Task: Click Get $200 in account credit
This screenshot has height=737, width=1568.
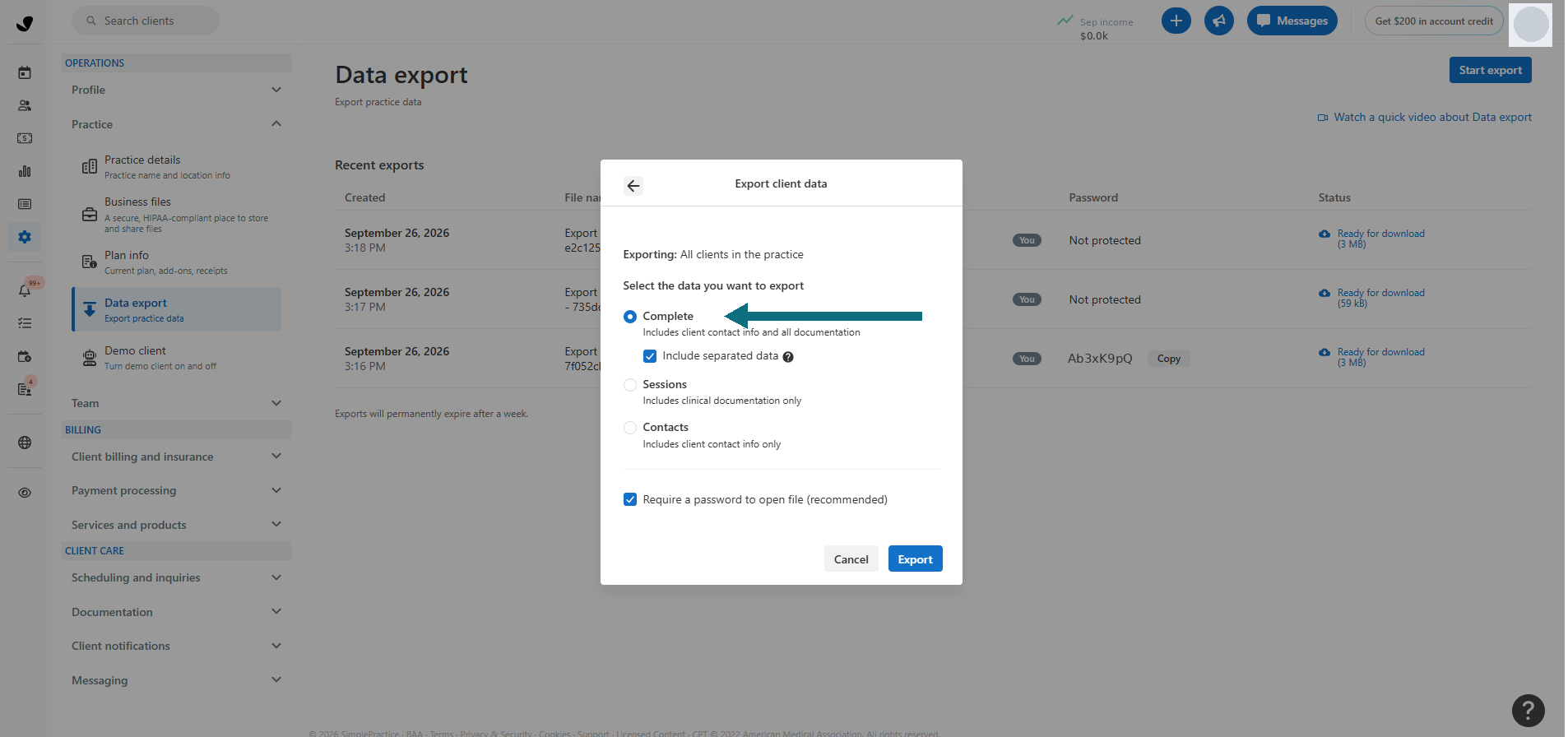Action: coord(1433,21)
